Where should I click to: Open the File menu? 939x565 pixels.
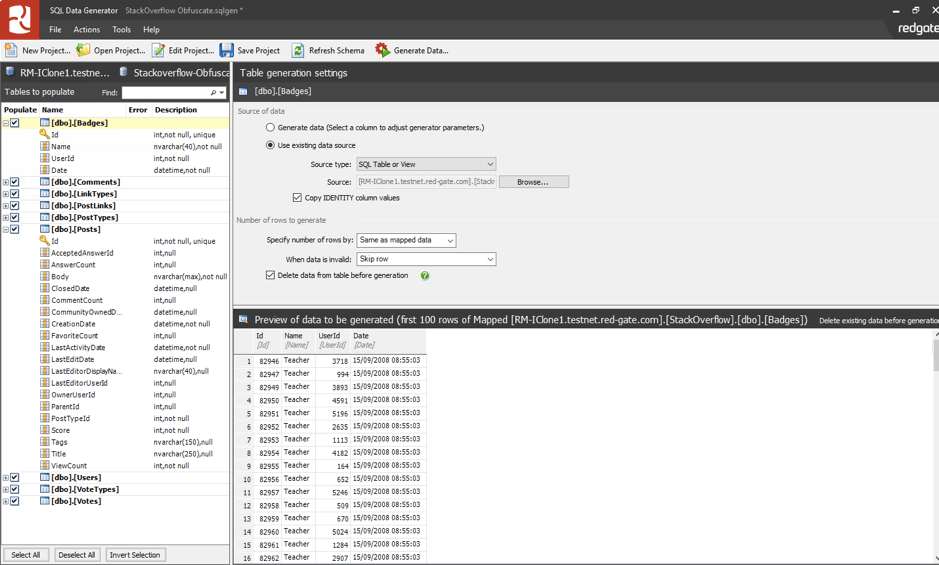(x=55, y=29)
